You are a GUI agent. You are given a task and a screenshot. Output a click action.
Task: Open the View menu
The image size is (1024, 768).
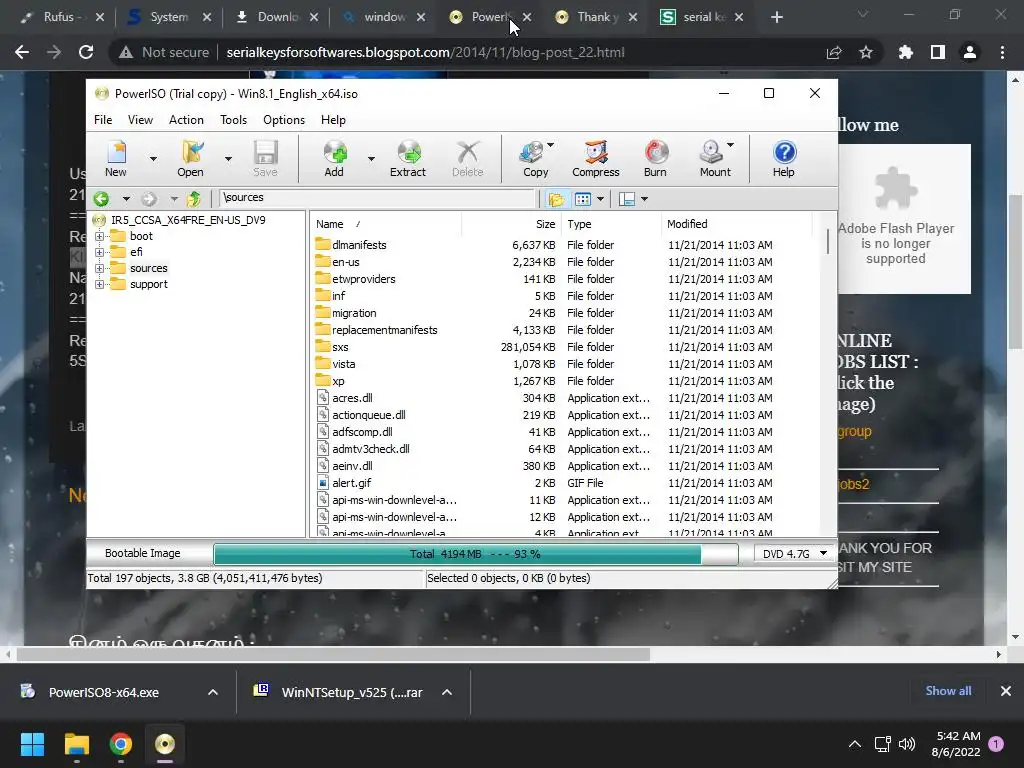(x=140, y=120)
